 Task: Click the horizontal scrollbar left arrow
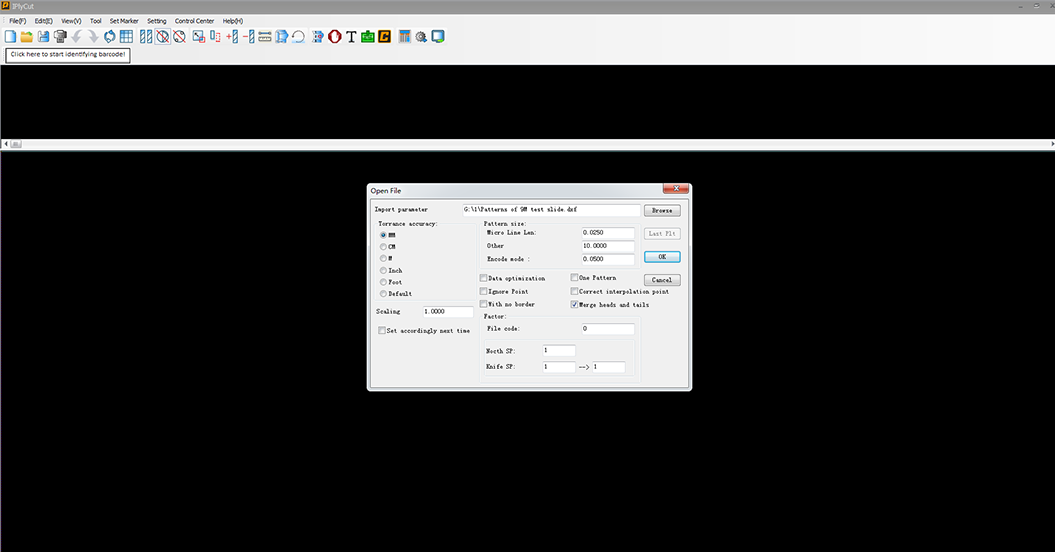coord(5,145)
